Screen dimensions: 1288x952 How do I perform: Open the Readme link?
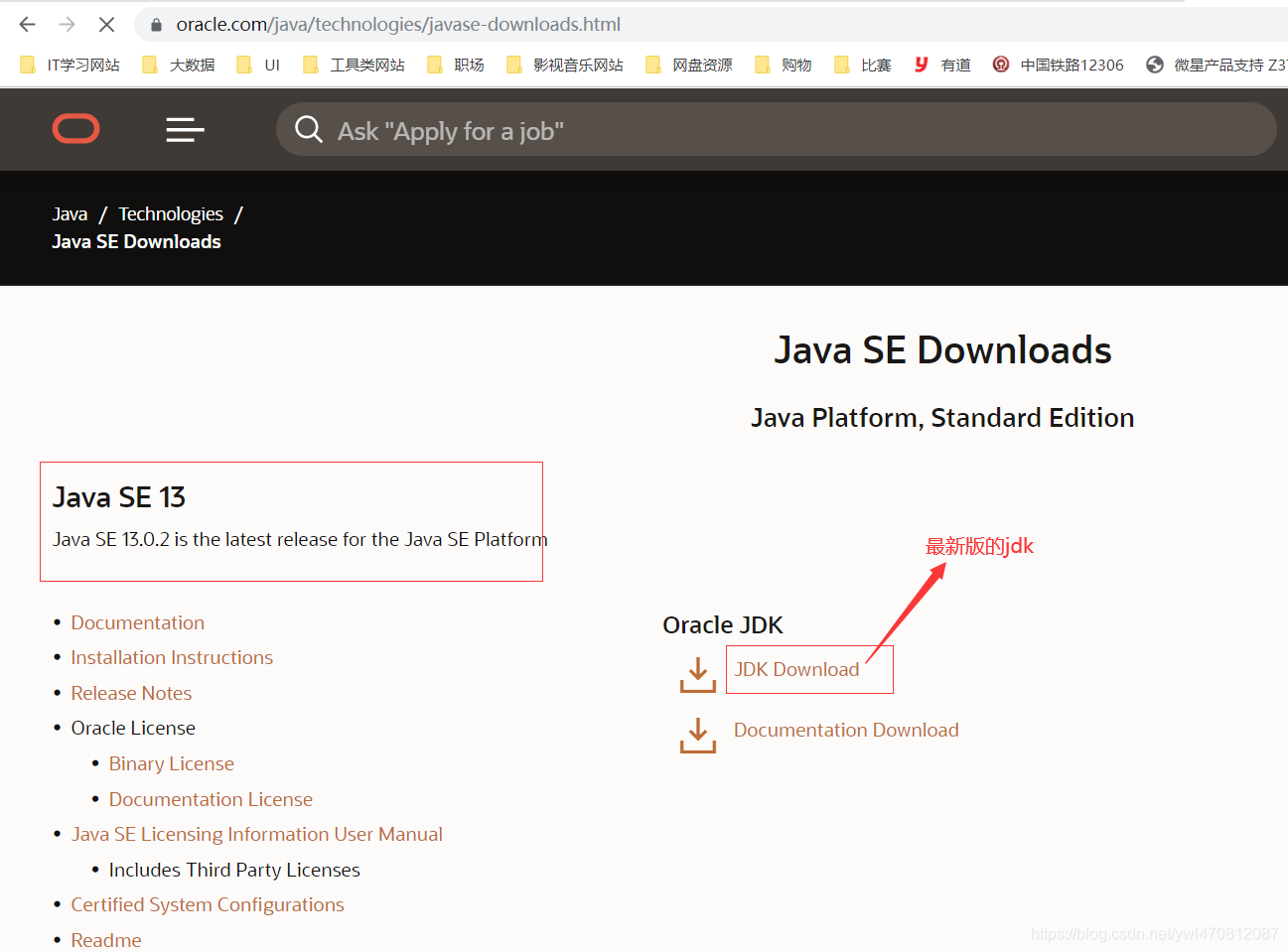106,940
